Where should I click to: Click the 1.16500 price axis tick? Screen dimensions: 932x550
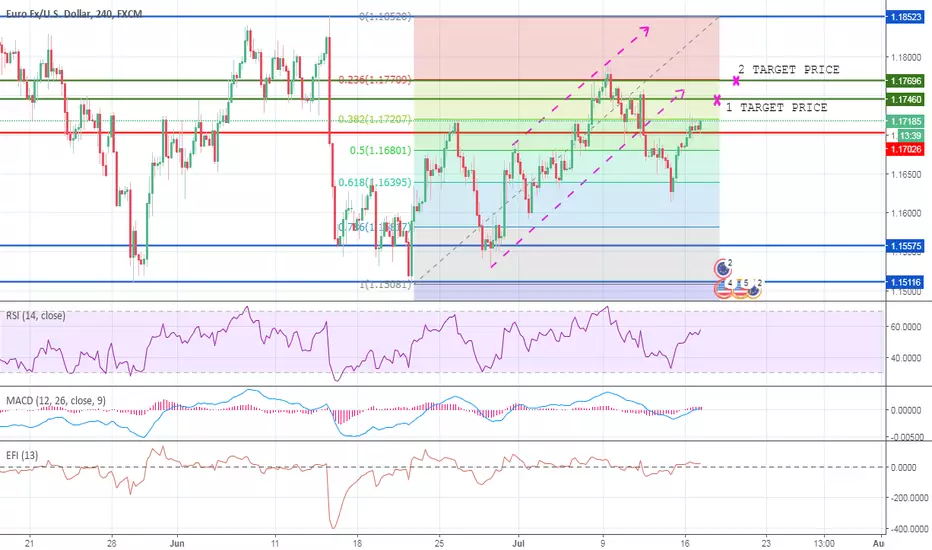(906, 175)
